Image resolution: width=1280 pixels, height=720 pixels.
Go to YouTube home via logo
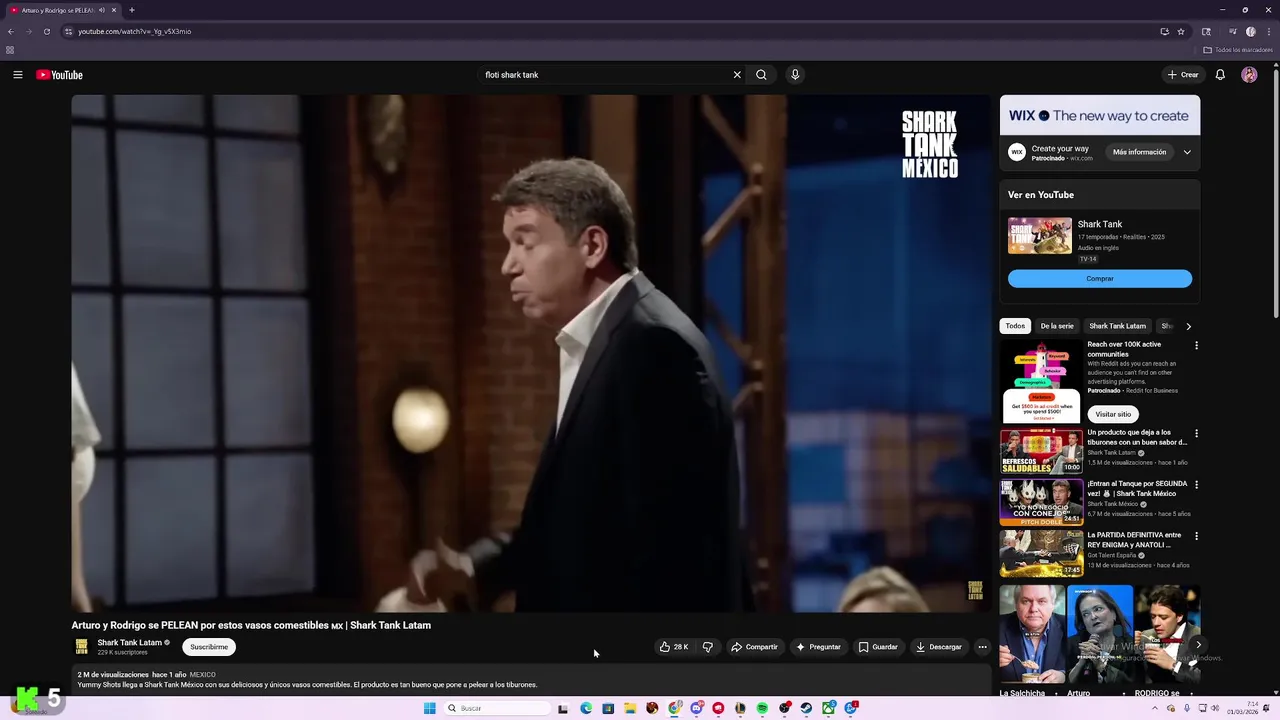(59, 75)
